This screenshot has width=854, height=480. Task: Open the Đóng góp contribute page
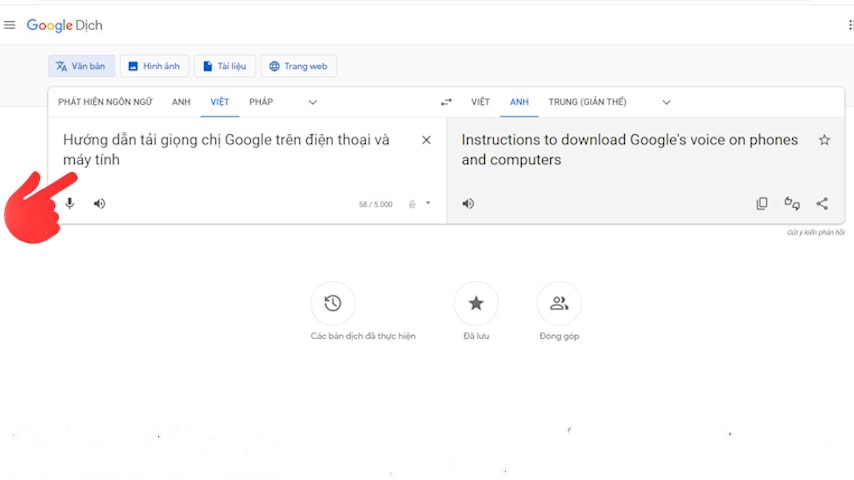click(x=559, y=303)
